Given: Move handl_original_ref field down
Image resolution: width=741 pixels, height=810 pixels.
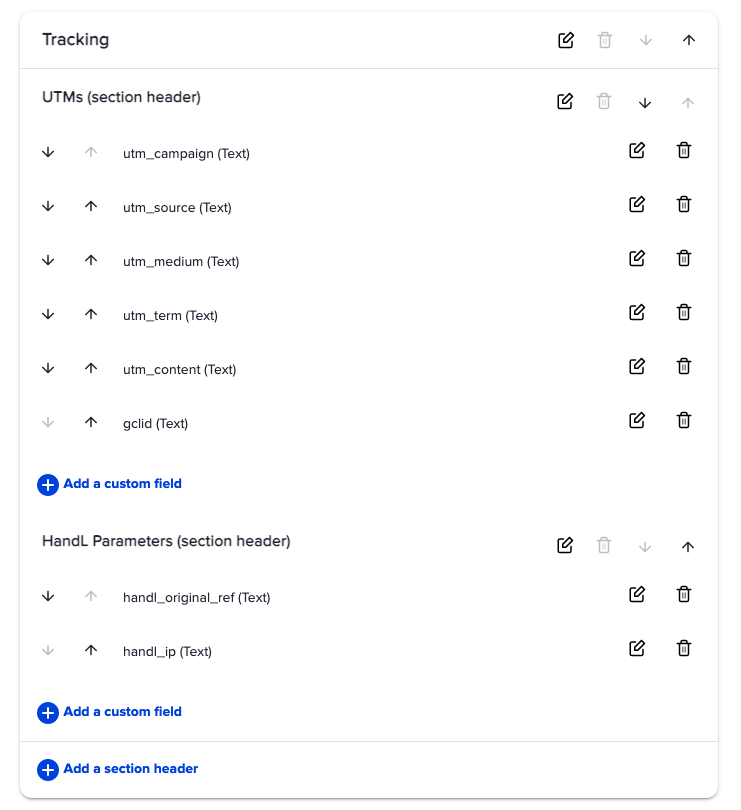Looking at the screenshot, I should (47, 596).
